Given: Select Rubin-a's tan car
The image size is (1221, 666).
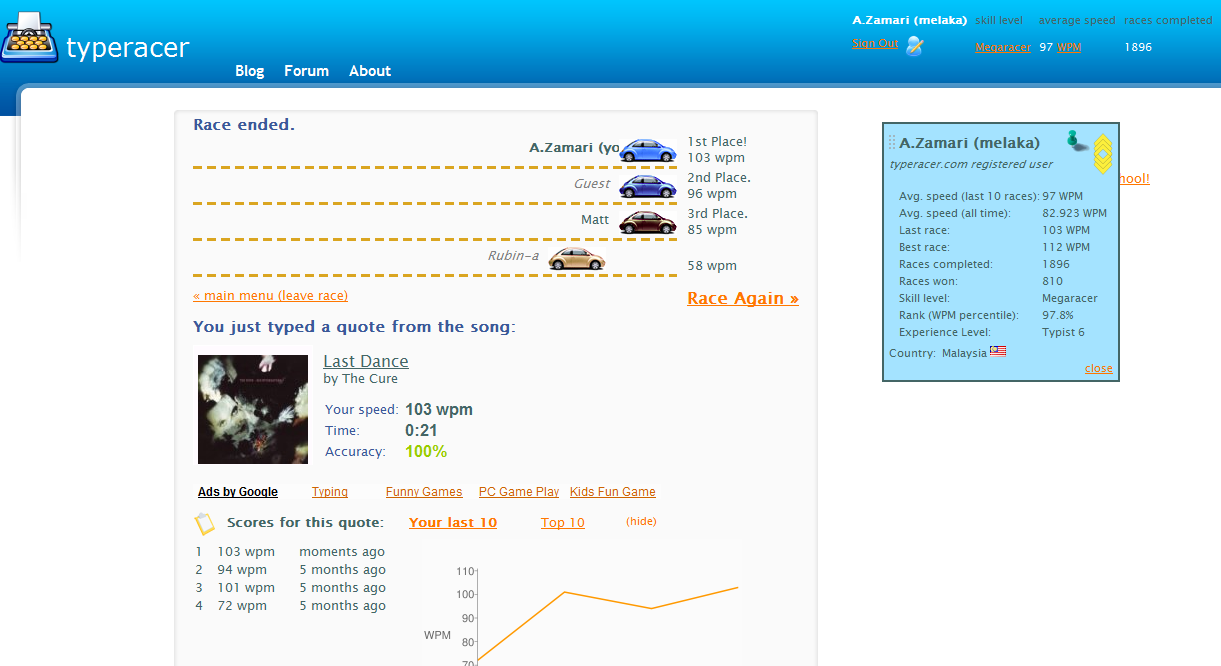Looking at the screenshot, I should click(x=576, y=258).
